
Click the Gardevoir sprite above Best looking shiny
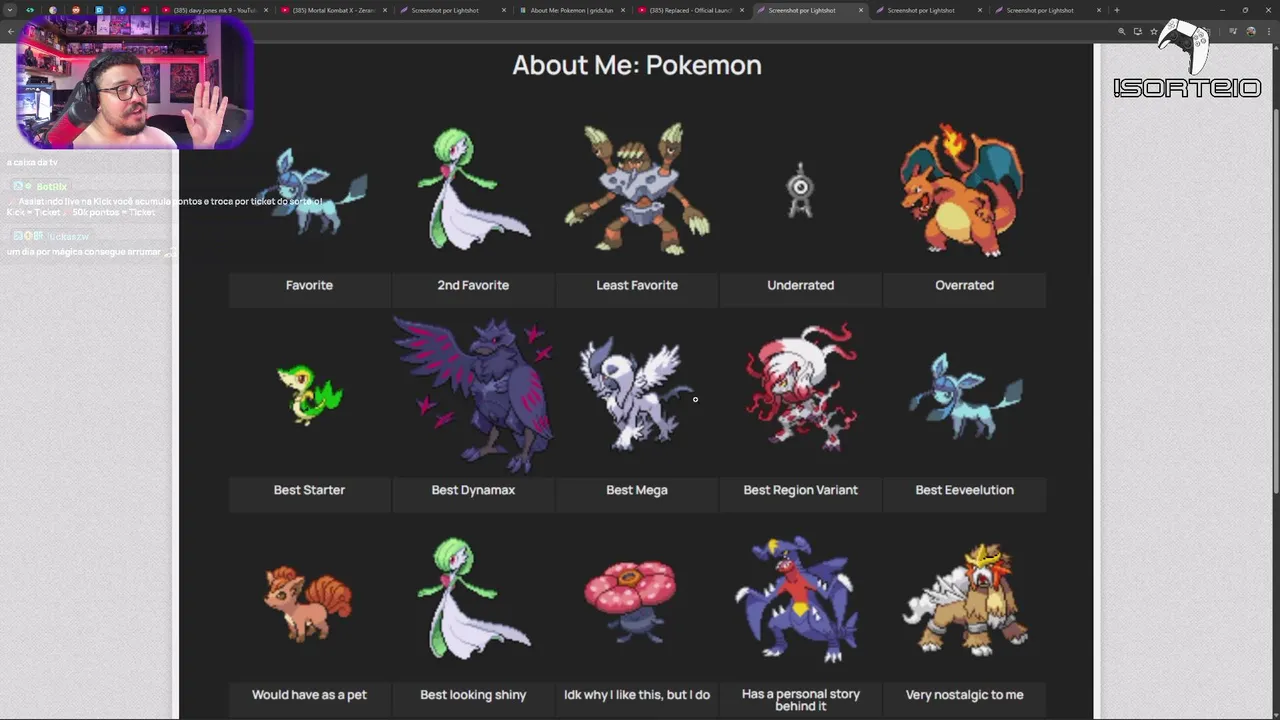[x=473, y=598]
